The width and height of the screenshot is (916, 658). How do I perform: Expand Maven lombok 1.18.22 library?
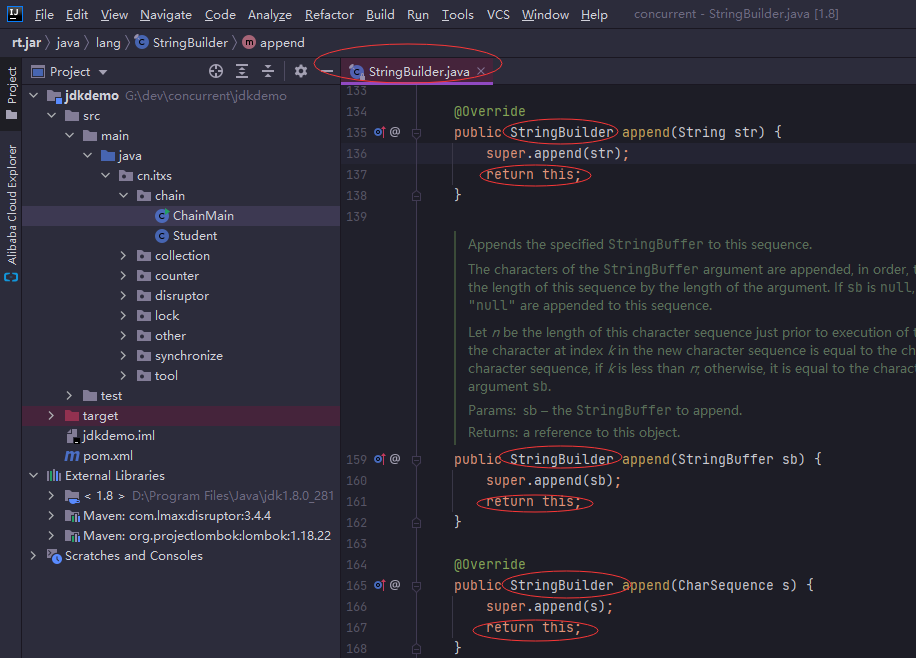(51, 535)
